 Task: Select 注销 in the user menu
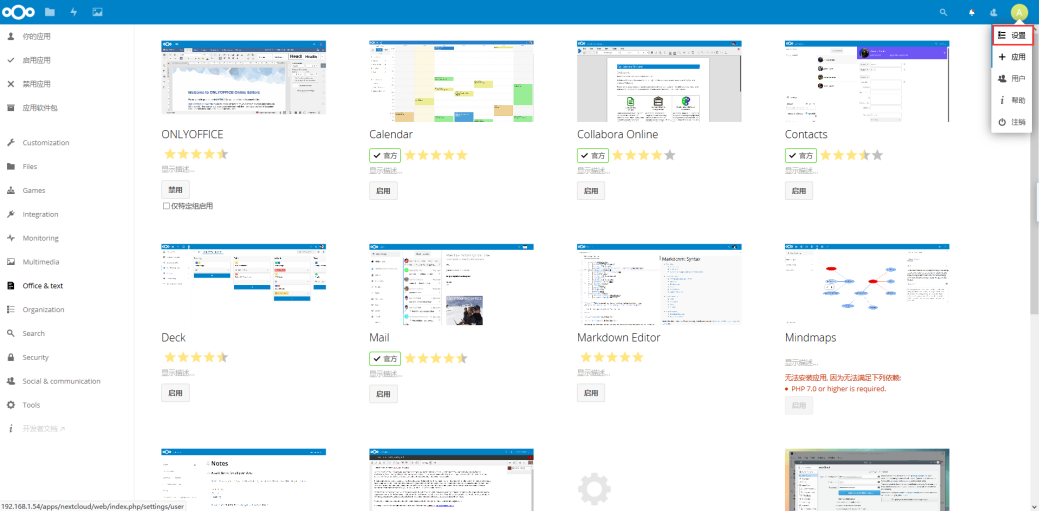coord(1012,122)
